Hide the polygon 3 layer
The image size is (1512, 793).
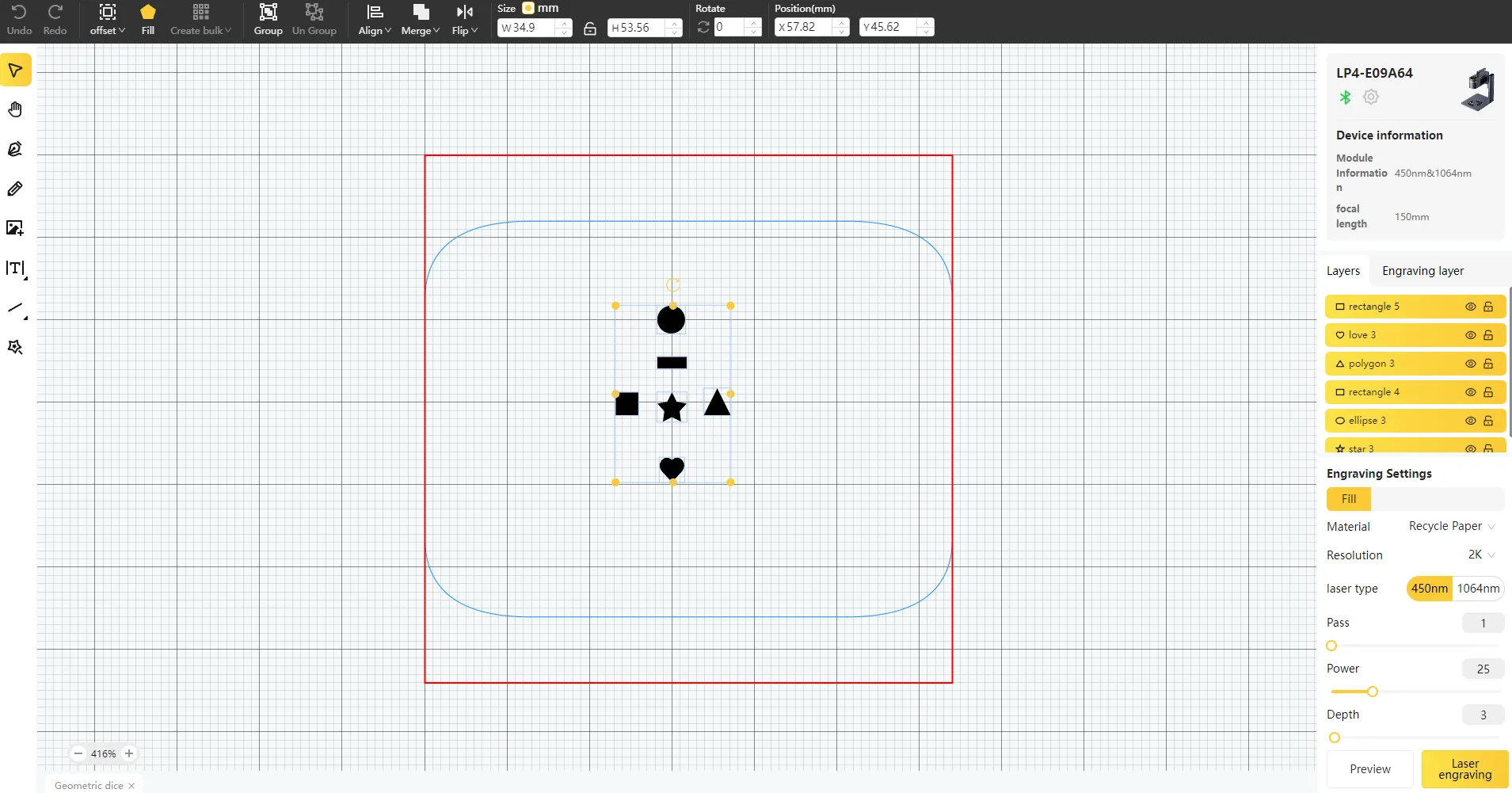pyautogui.click(x=1470, y=364)
